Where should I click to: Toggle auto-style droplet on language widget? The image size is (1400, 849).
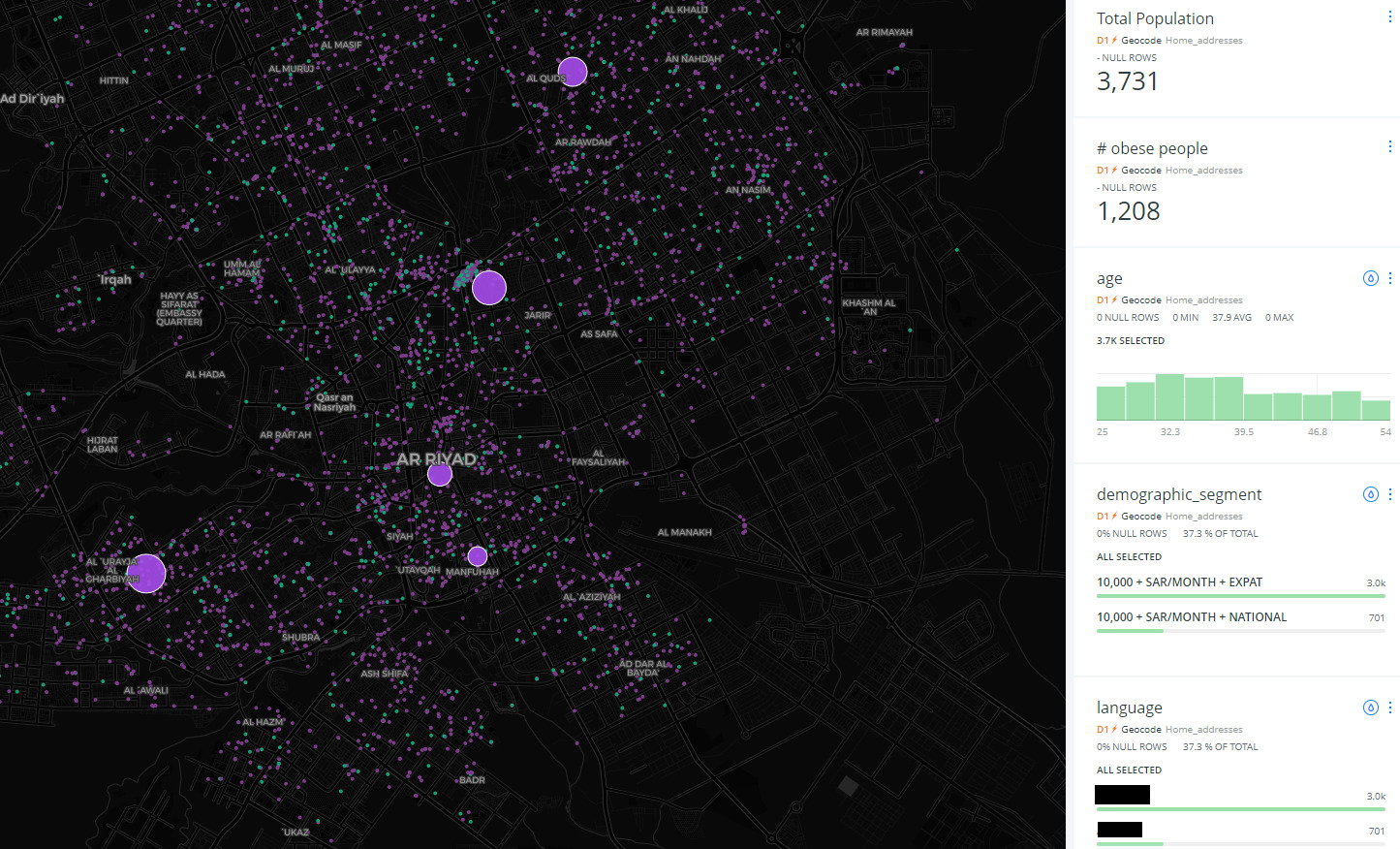pyautogui.click(x=1370, y=707)
